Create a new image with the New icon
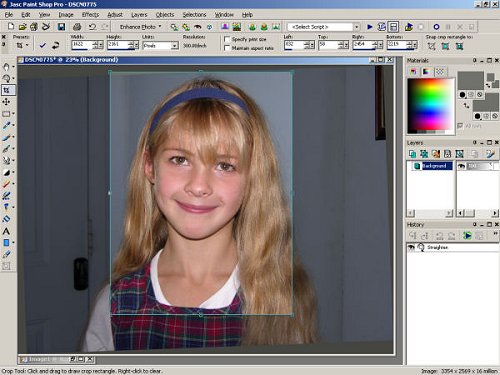The width and height of the screenshot is (500, 375). click(x=11, y=26)
